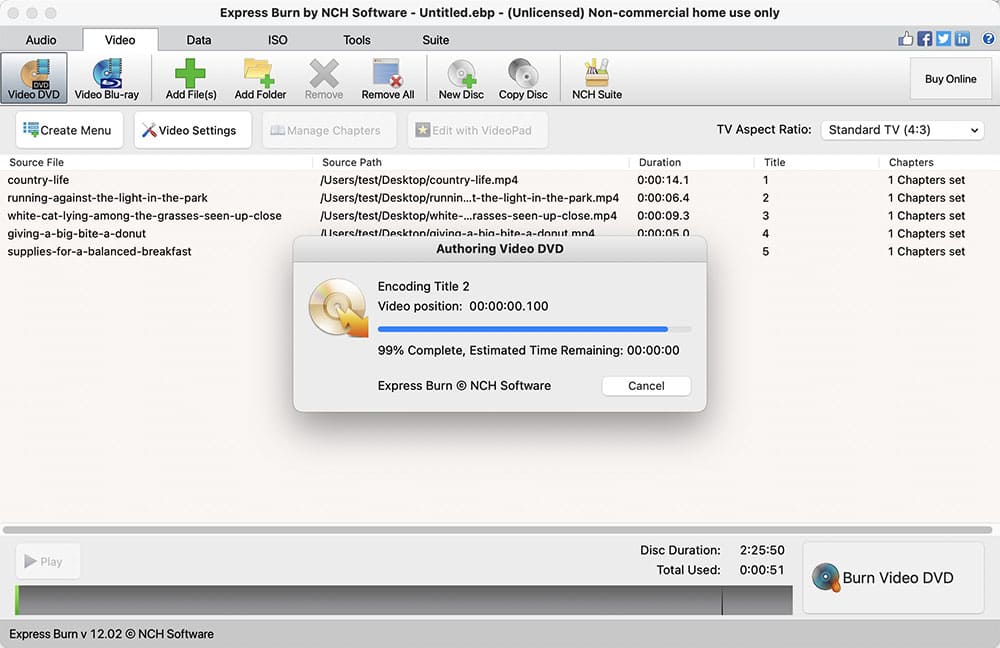Switch to the Audio tab
The width and height of the screenshot is (1000, 648).
tap(41, 40)
